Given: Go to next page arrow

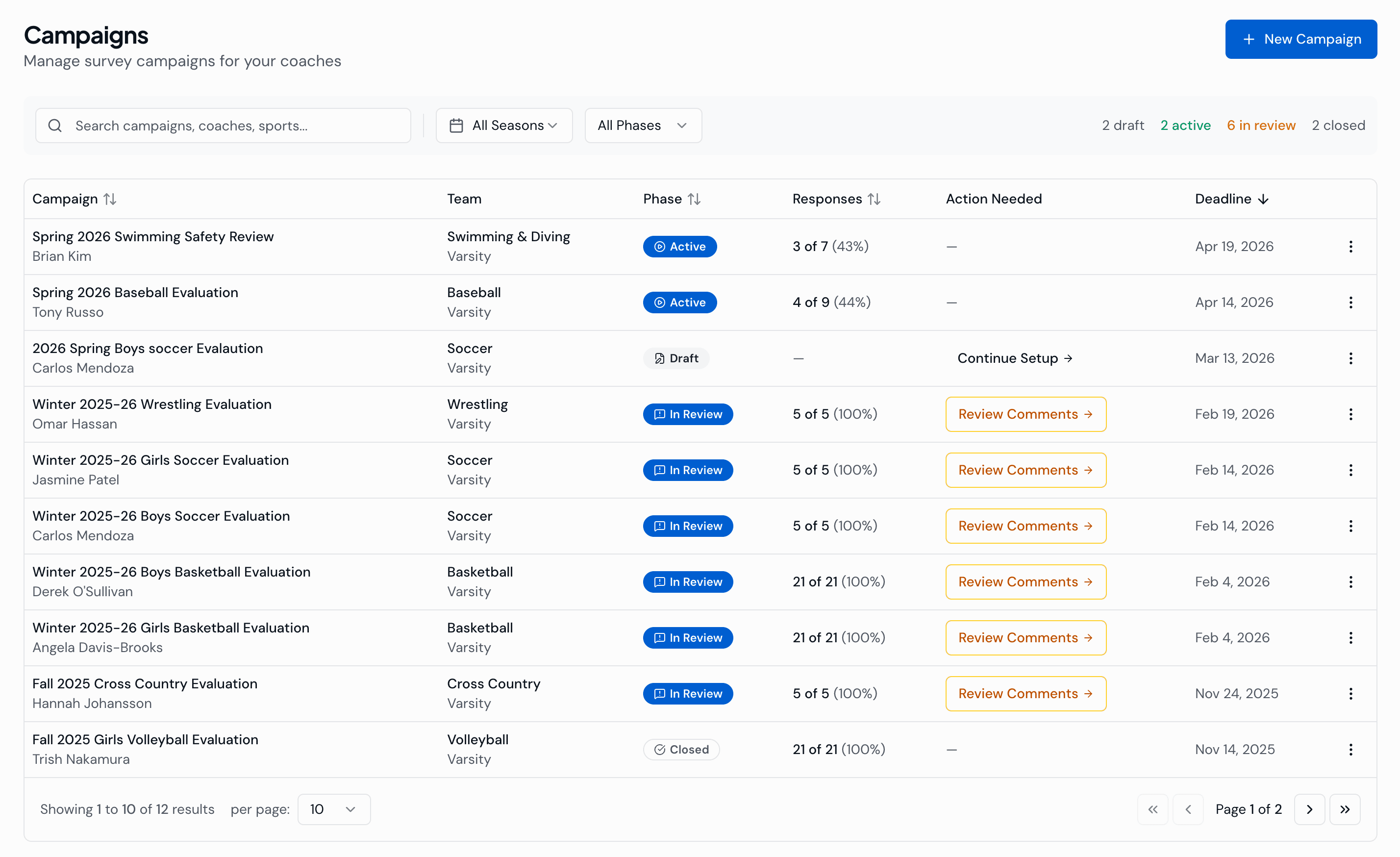Looking at the screenshot, I should point(1309,808).
